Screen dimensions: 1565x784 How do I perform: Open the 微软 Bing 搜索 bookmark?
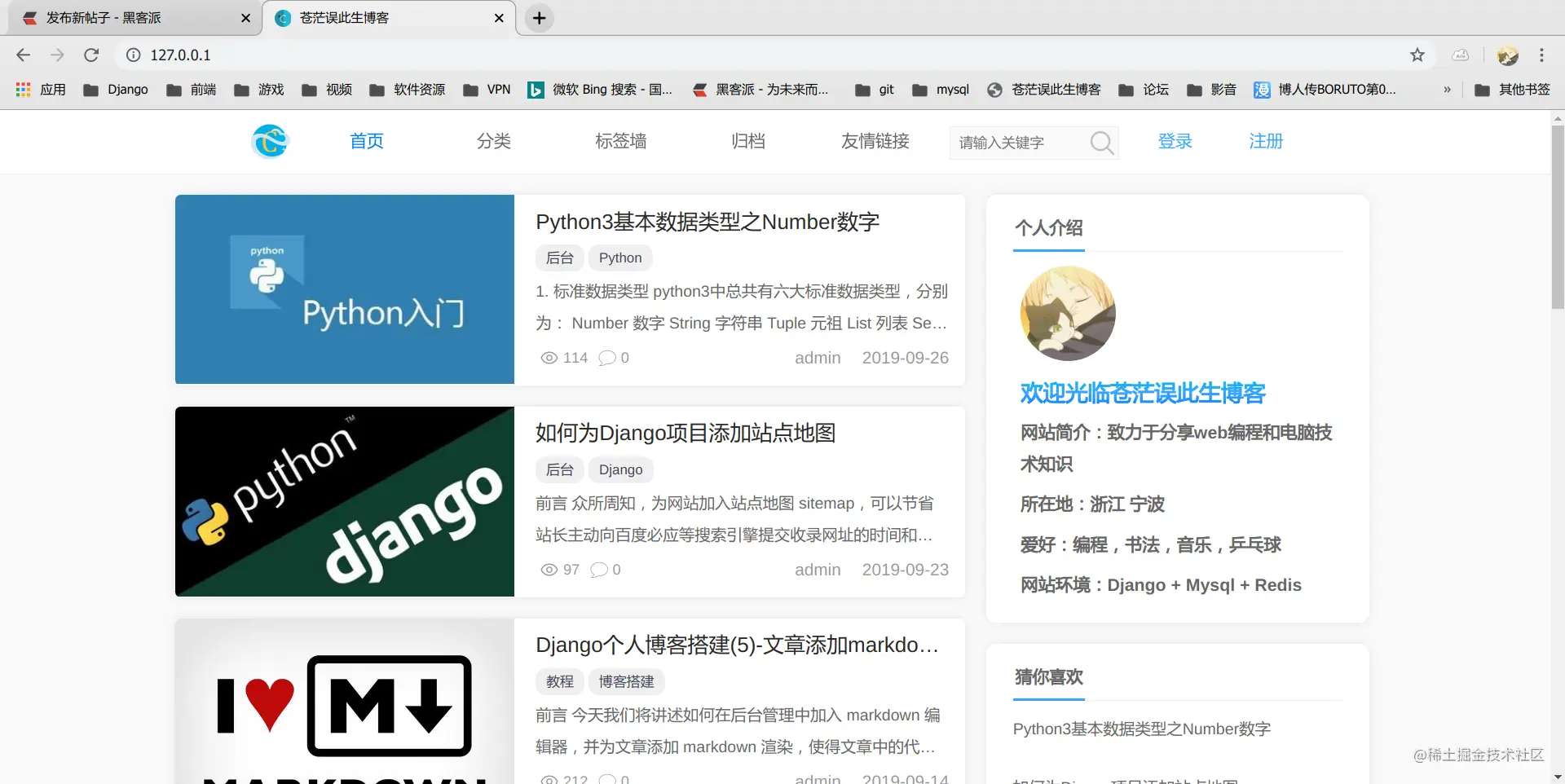[x=600, y=90]
